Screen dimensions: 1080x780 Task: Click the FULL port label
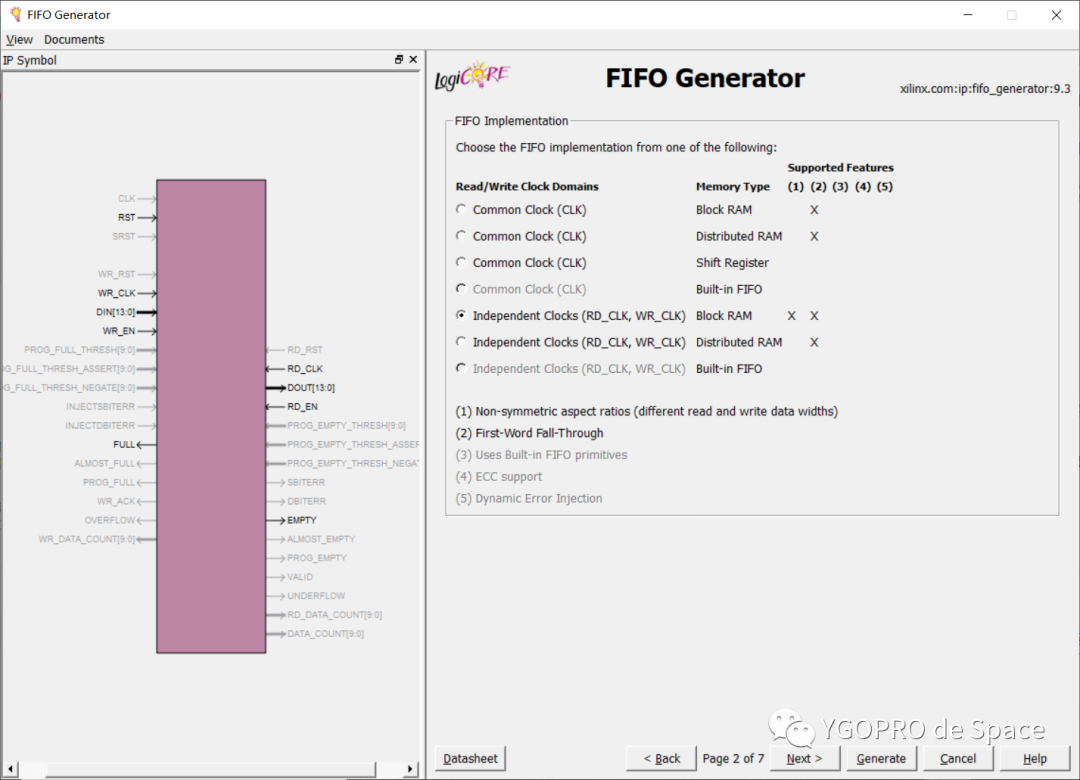[x=124, y=445]
